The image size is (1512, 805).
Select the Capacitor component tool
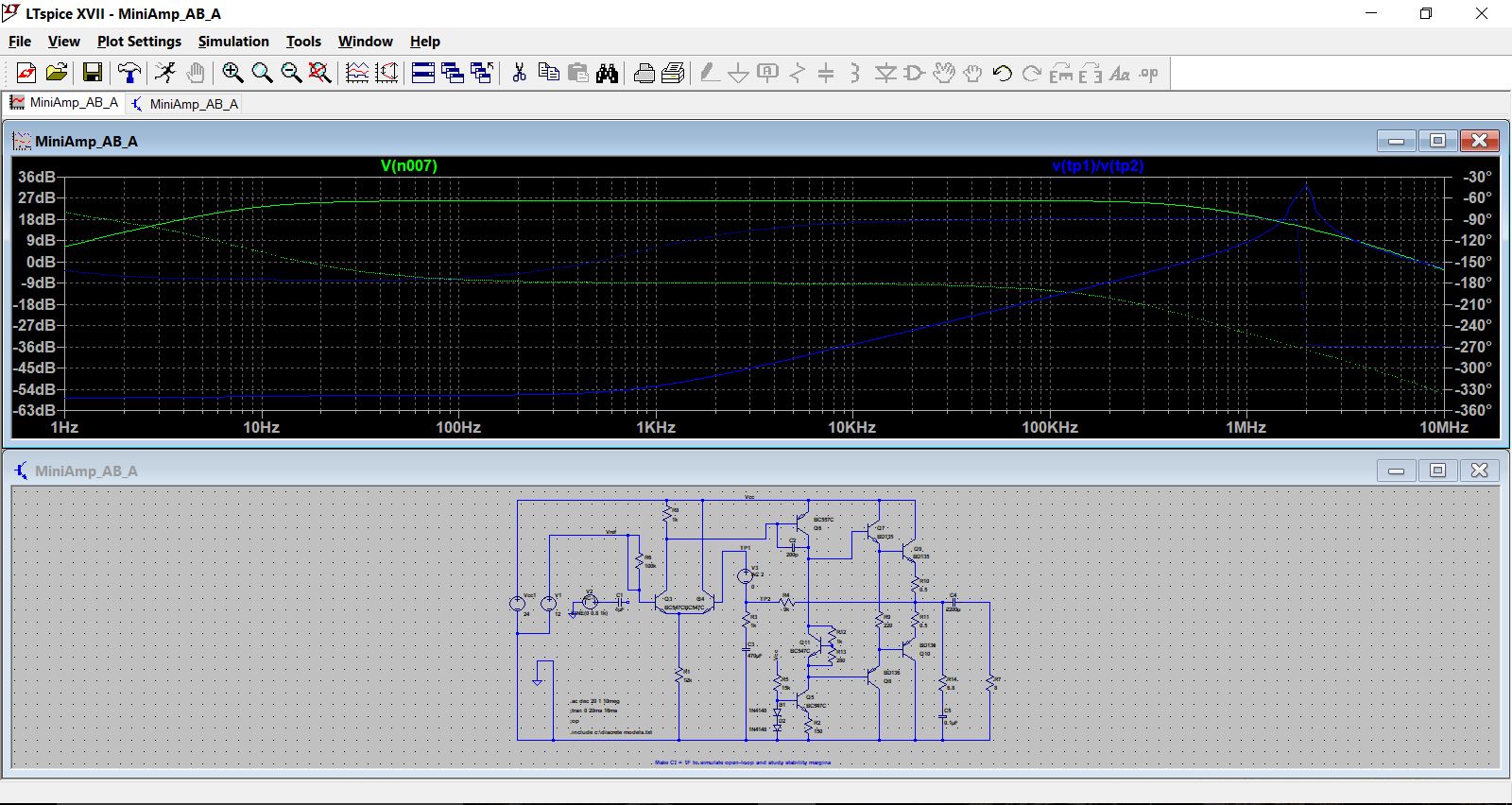(826, 73)
